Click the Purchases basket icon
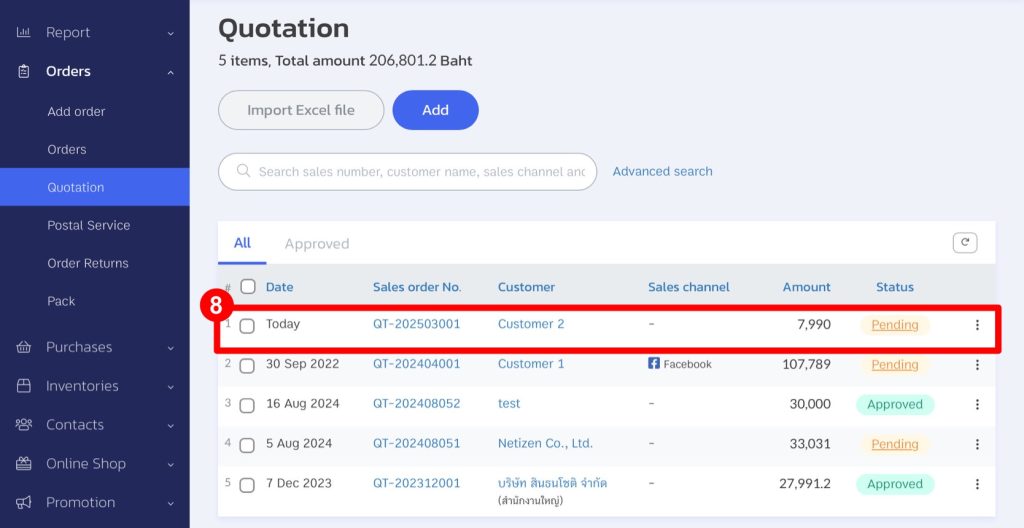1024x528 pixels. tap(24, 347)
